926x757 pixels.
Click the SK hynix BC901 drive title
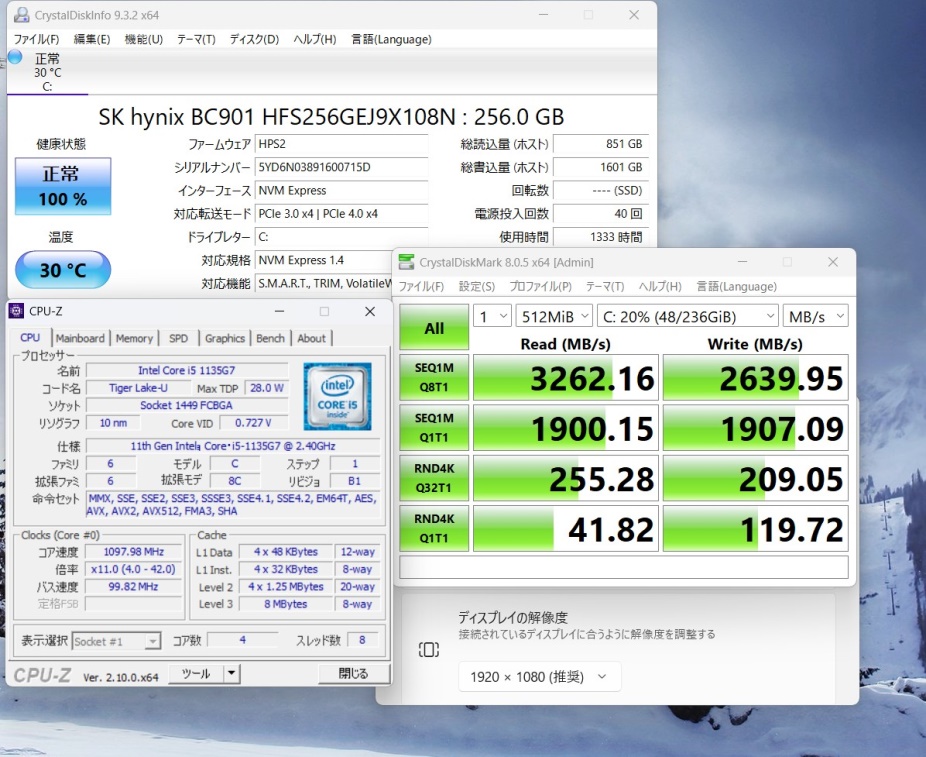tap(331, 117)
